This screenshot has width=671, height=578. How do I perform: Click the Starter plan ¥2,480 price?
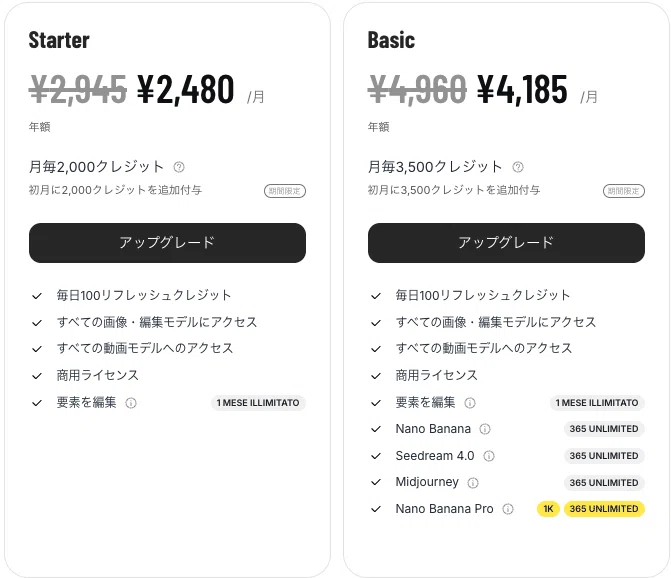[x=185, y=90]
